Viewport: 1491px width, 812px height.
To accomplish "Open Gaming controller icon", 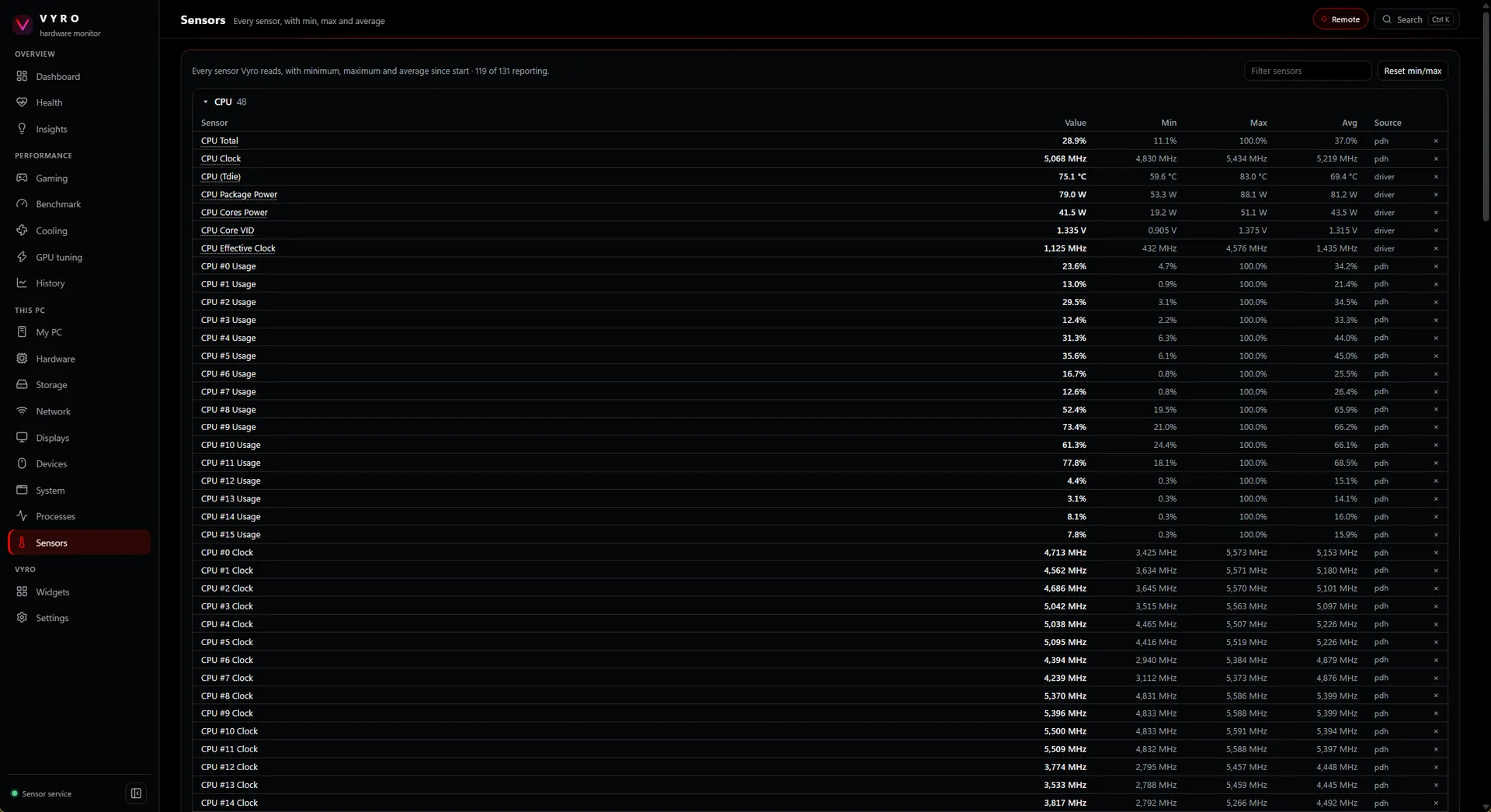I will (22, 178).
